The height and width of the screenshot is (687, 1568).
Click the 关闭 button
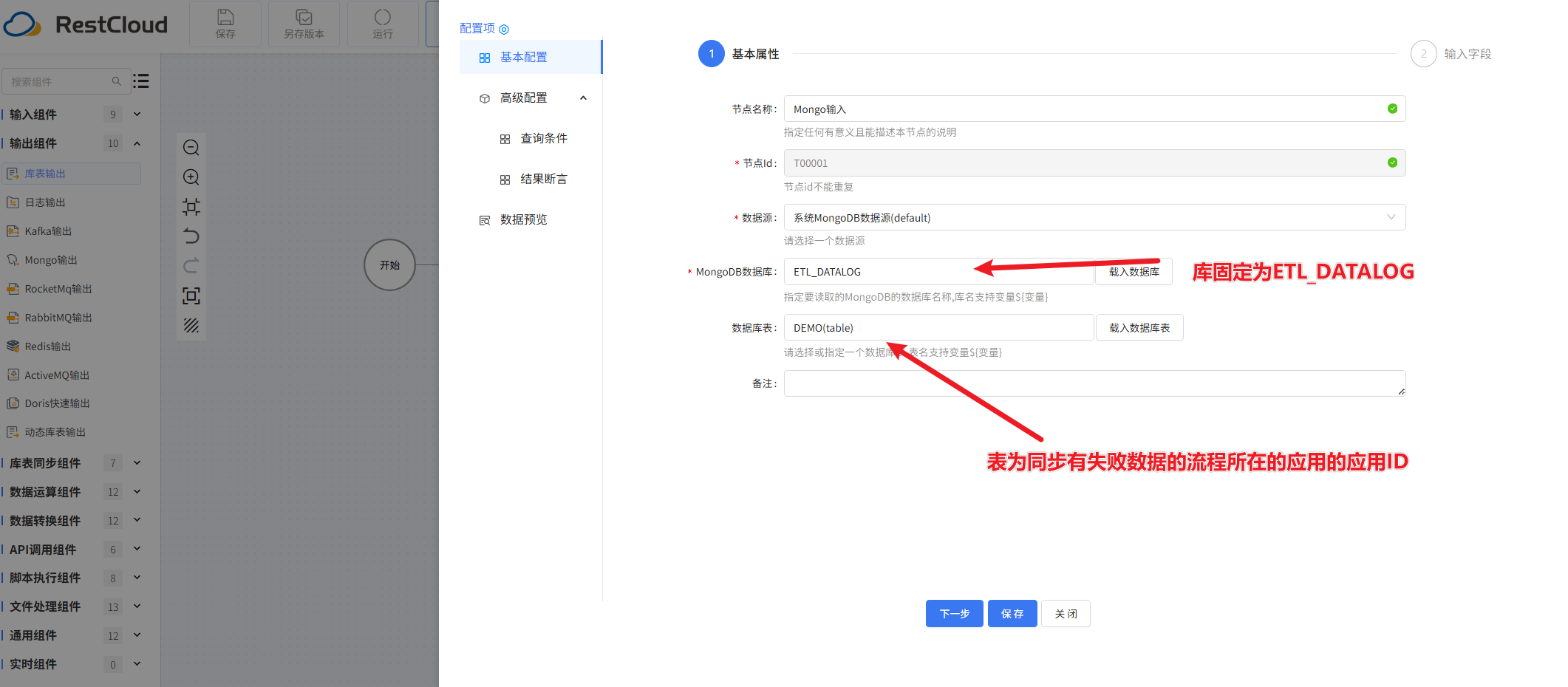tap(1066, 614)
